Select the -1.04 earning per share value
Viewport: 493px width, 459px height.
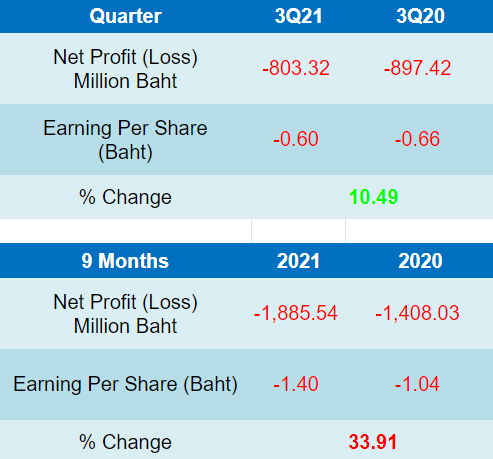click(x=417, y=384)
